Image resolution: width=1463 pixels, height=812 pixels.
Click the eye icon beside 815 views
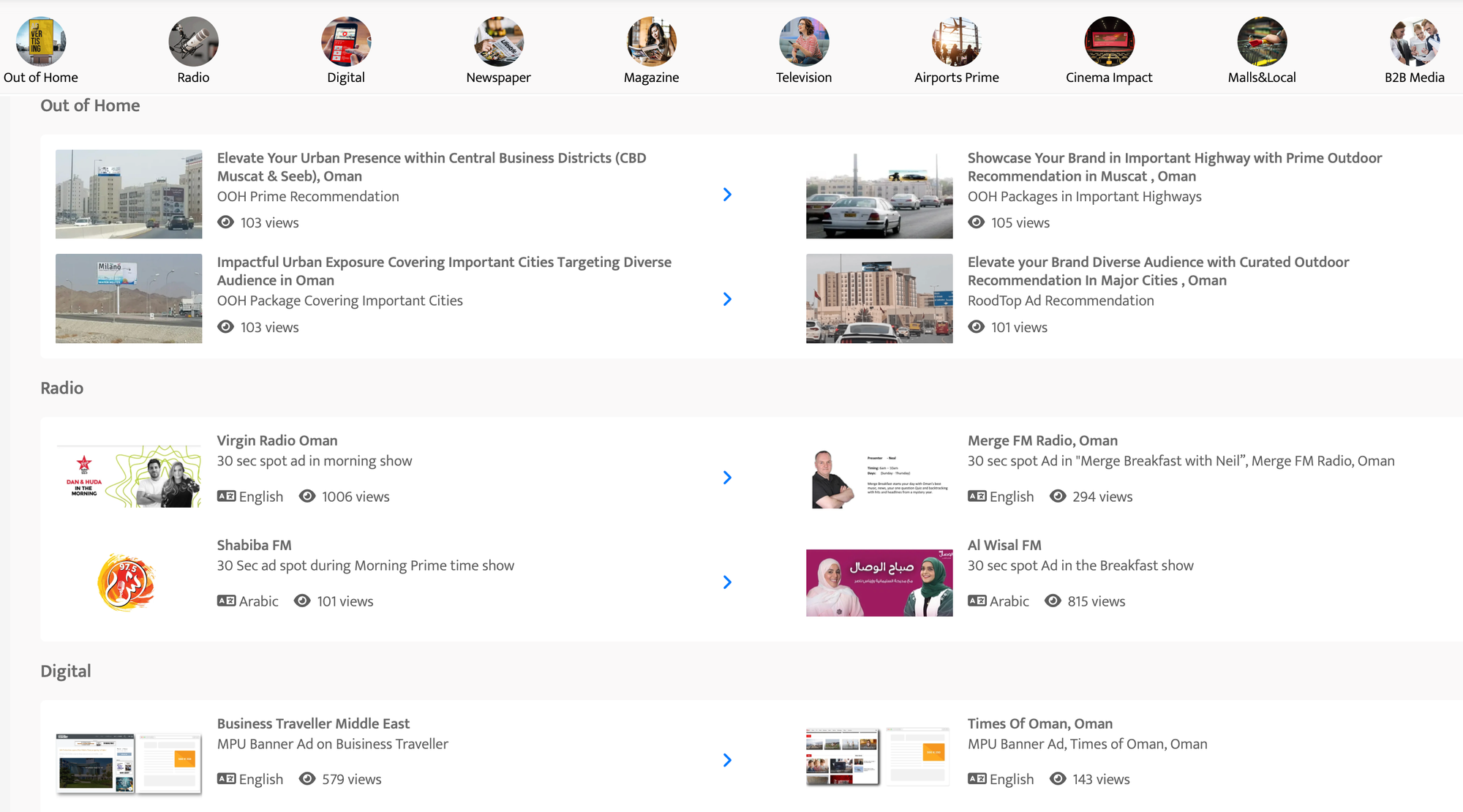point(1053,601)
